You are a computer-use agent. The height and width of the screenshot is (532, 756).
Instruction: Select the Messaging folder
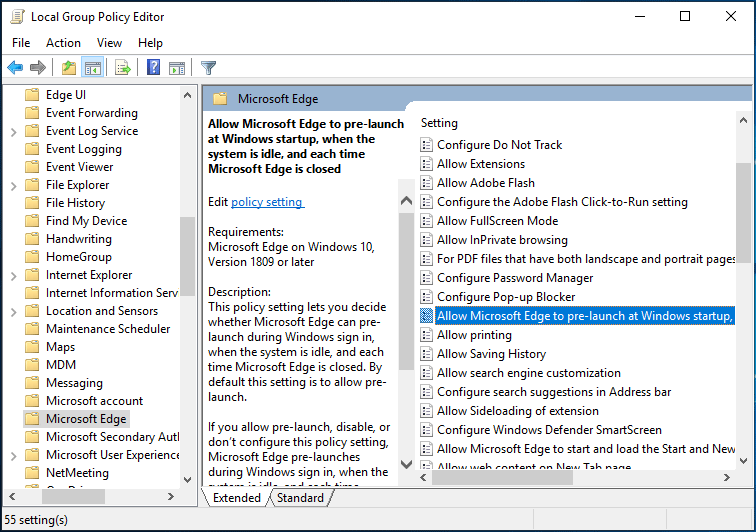[x=74, y=383]
